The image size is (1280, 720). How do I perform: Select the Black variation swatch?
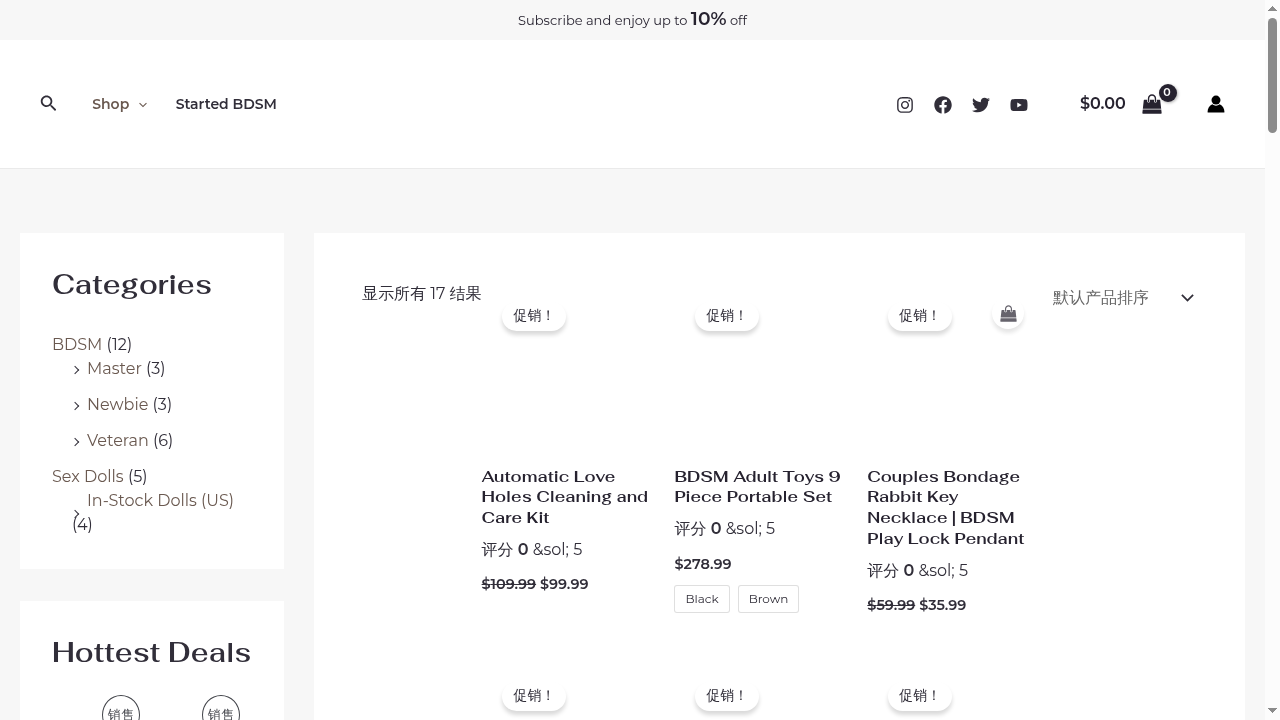point(702,599)
